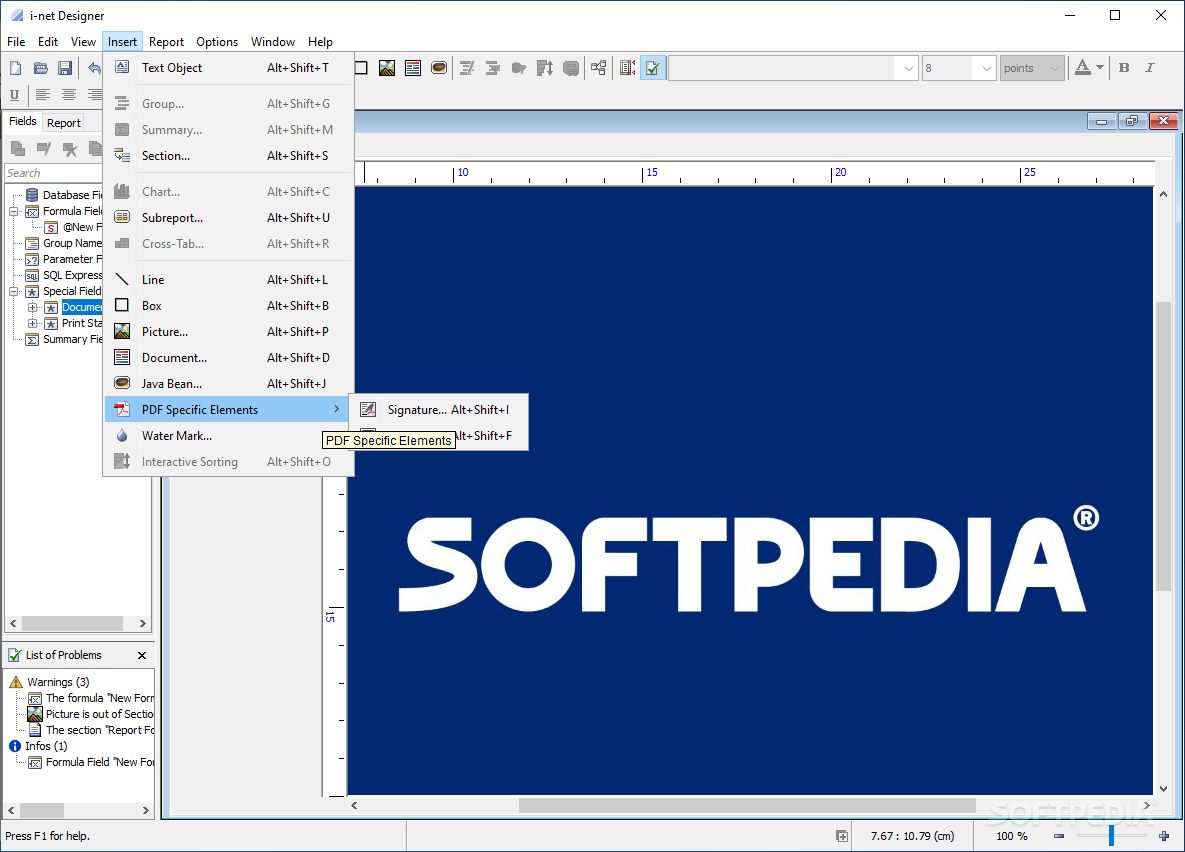1185x852 pixels.
Task: Open the Report menu
Action: pos(166,42)
